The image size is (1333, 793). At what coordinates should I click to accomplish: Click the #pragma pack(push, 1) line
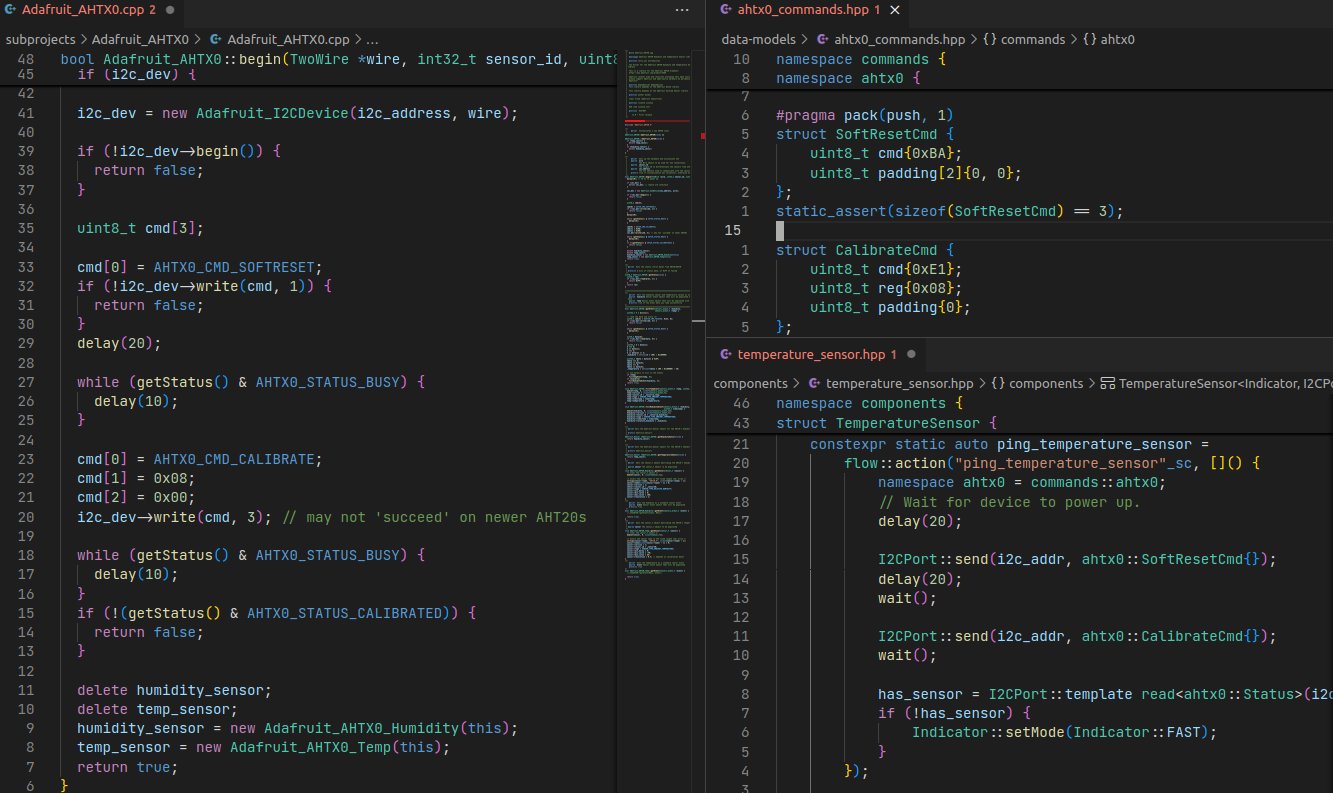[864, 115]
